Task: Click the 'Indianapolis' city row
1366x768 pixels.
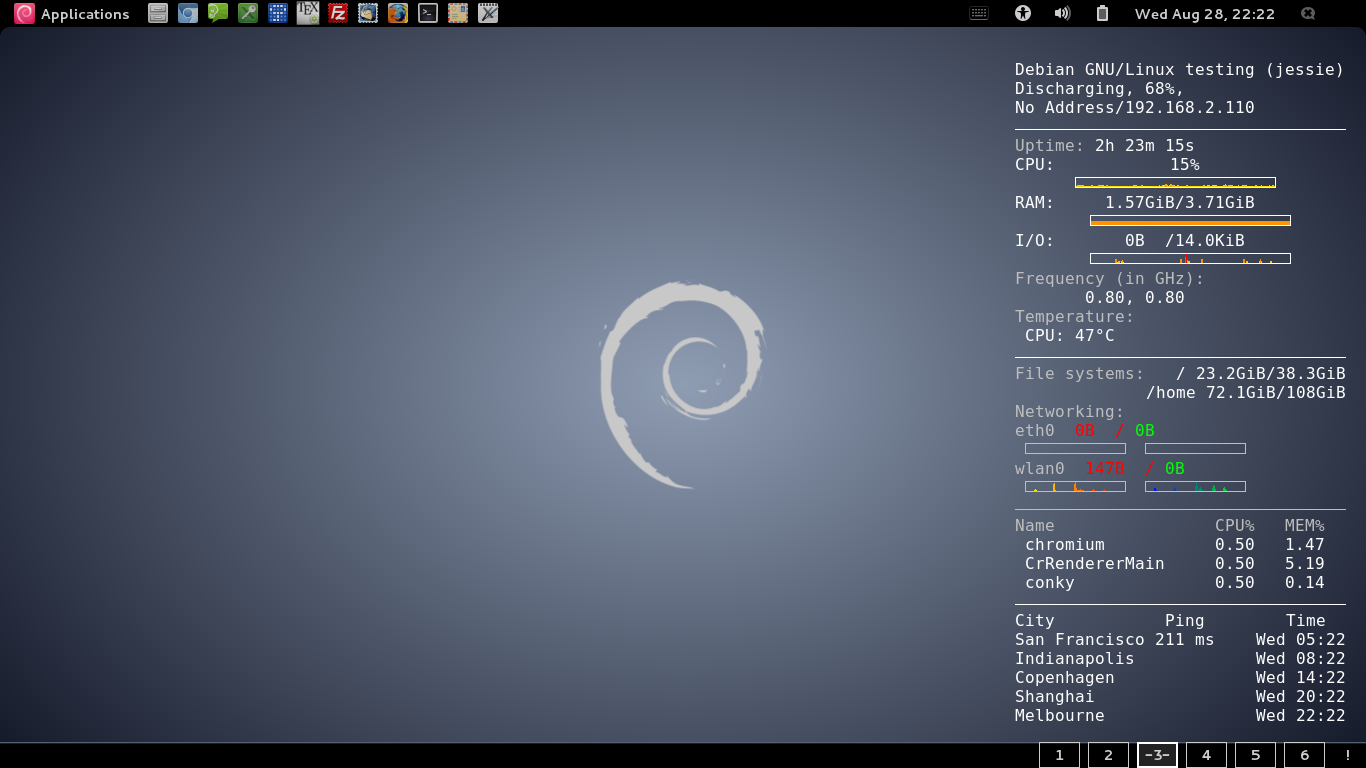Action: (1180, 659)
